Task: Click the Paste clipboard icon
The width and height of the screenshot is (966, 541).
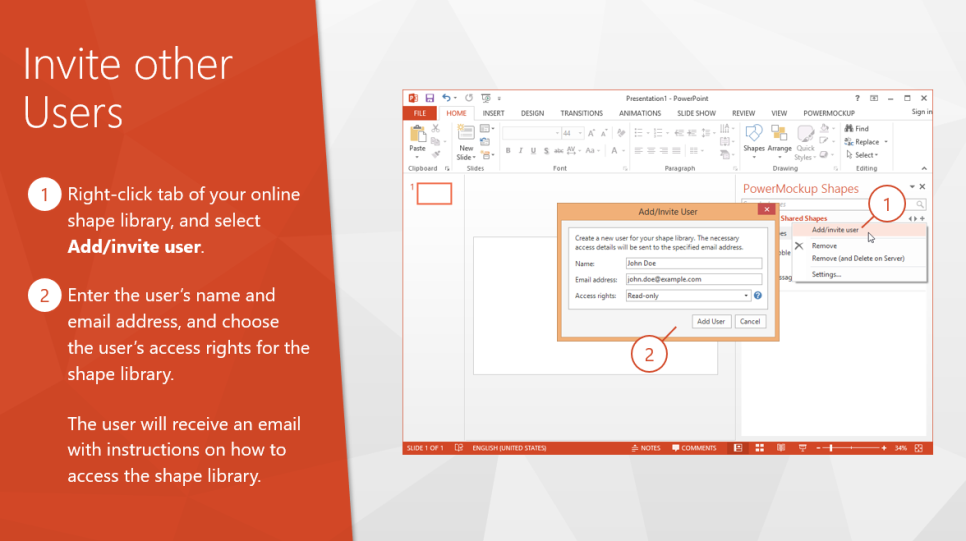Action: (418, 134)
